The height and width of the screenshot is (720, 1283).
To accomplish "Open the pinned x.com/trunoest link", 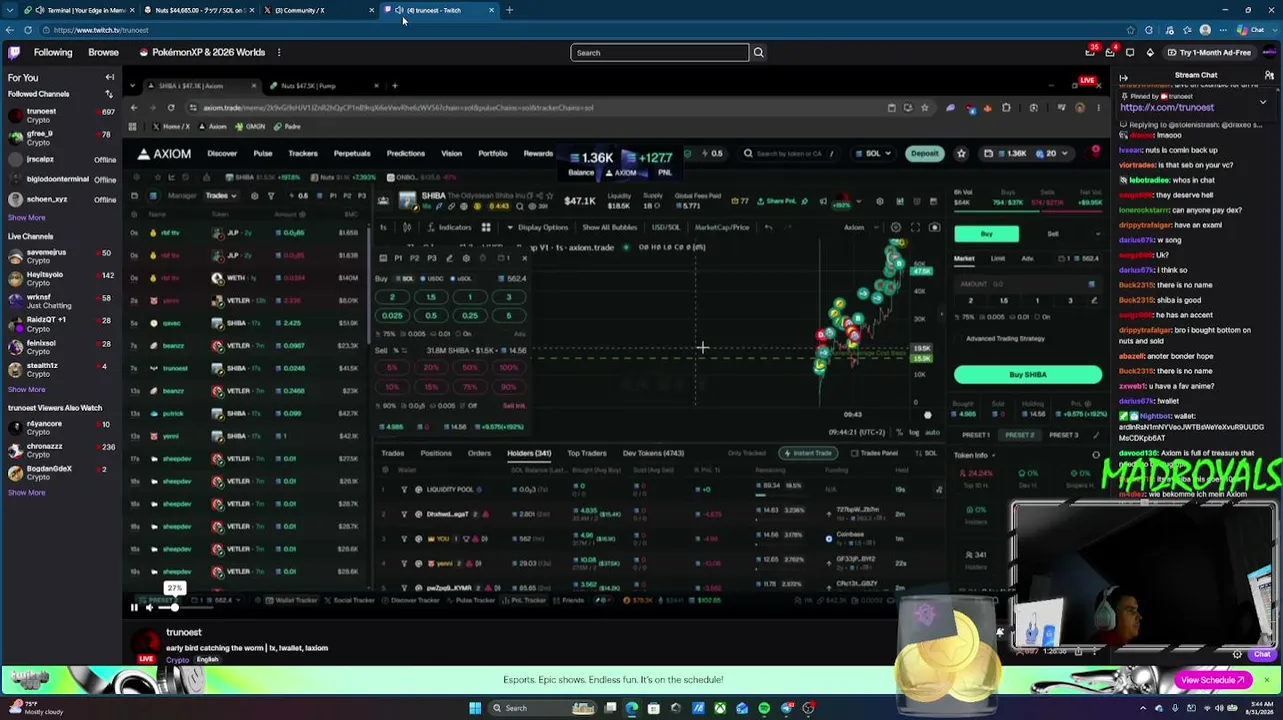I will [x=1167, y=107].
